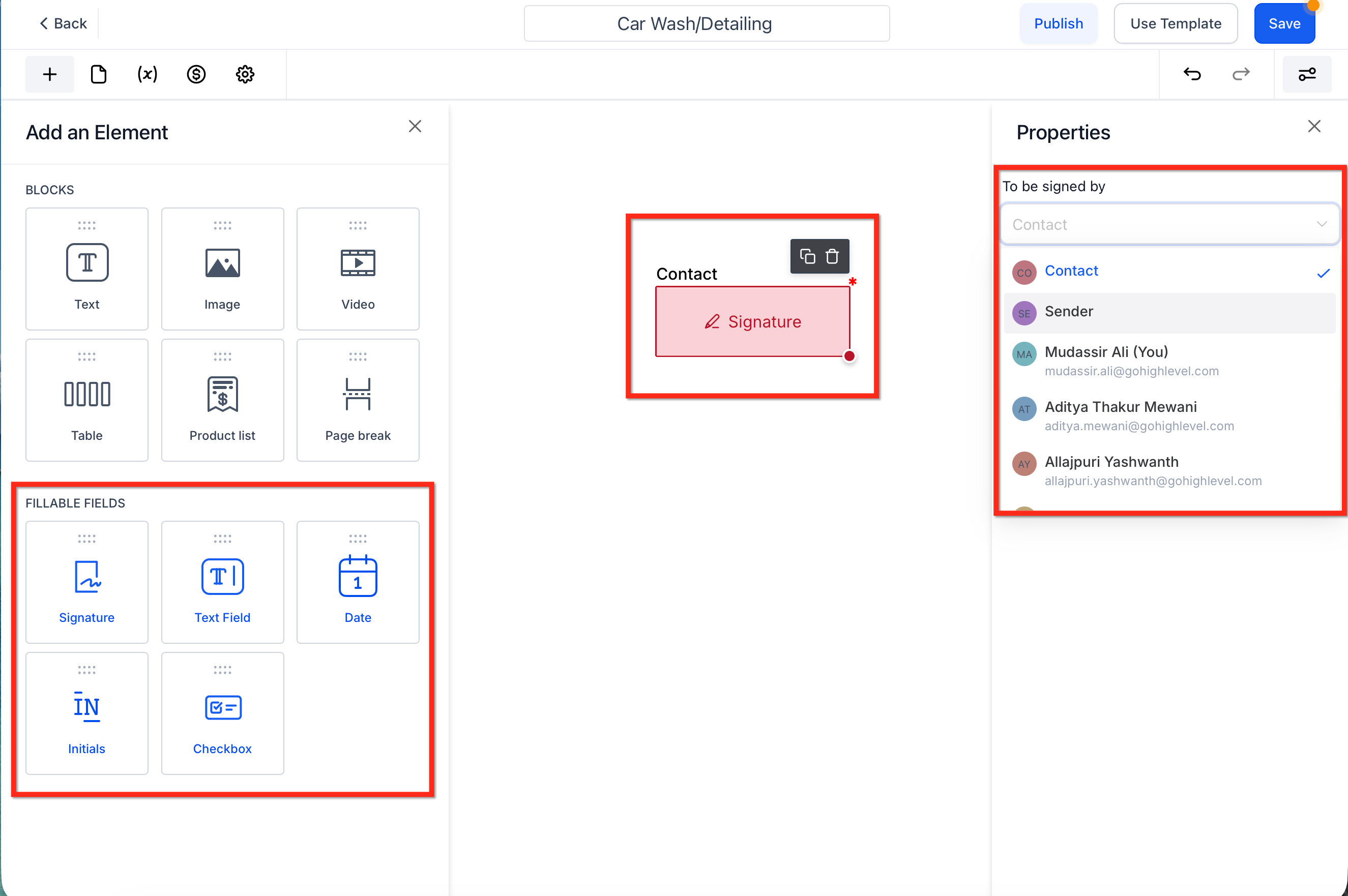Image resolution: width=1348 pixels, height=896 pixels.
Task: Click the dollar payment settings icon
Action: point(196,74)
